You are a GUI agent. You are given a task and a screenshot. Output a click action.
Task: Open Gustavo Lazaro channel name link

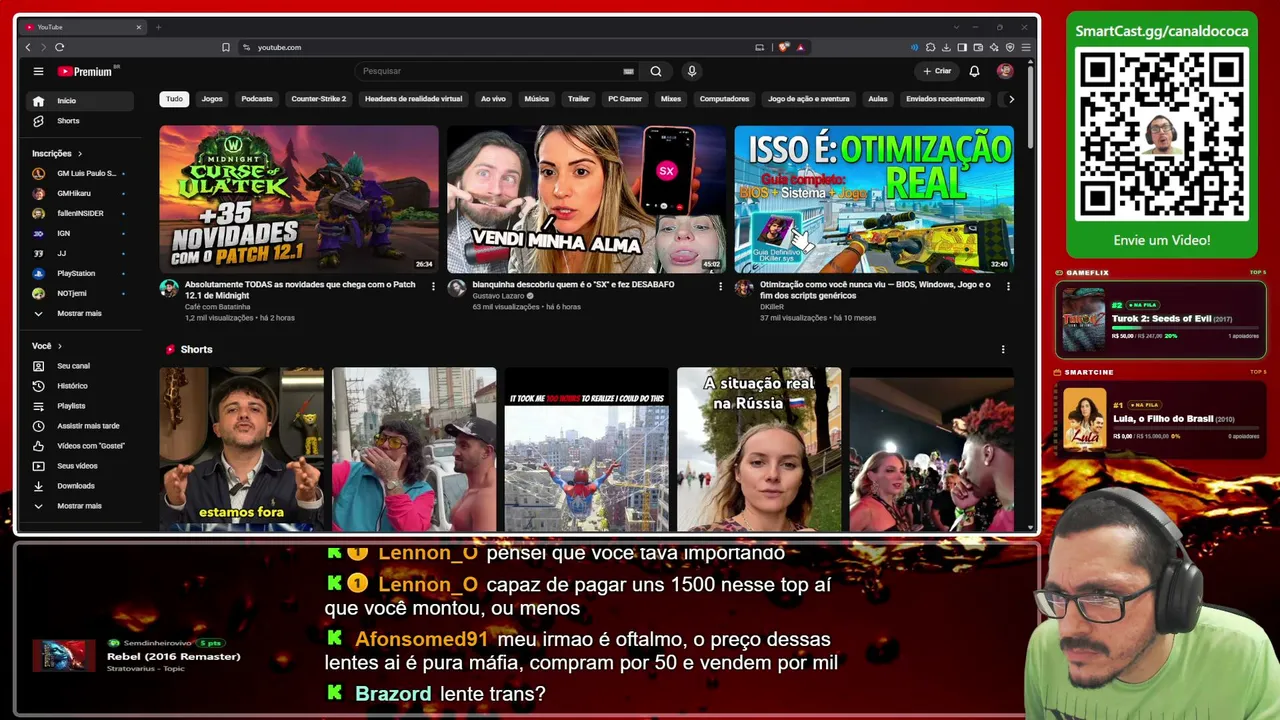pyautogui.click(x=499, y=296)
